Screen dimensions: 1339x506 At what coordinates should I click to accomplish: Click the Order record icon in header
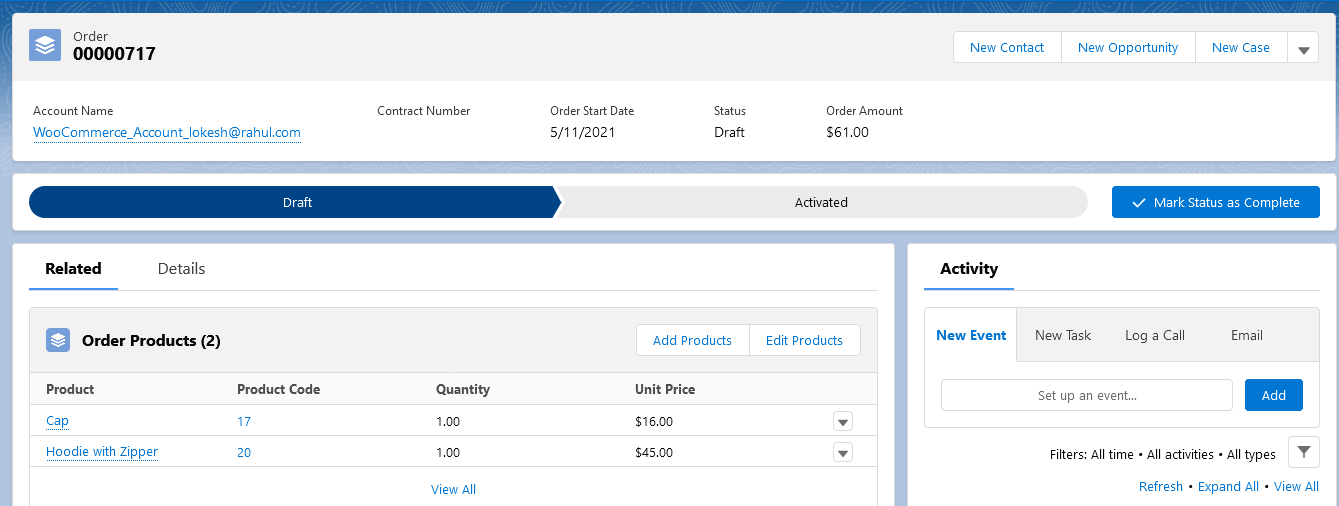point(44,46)
